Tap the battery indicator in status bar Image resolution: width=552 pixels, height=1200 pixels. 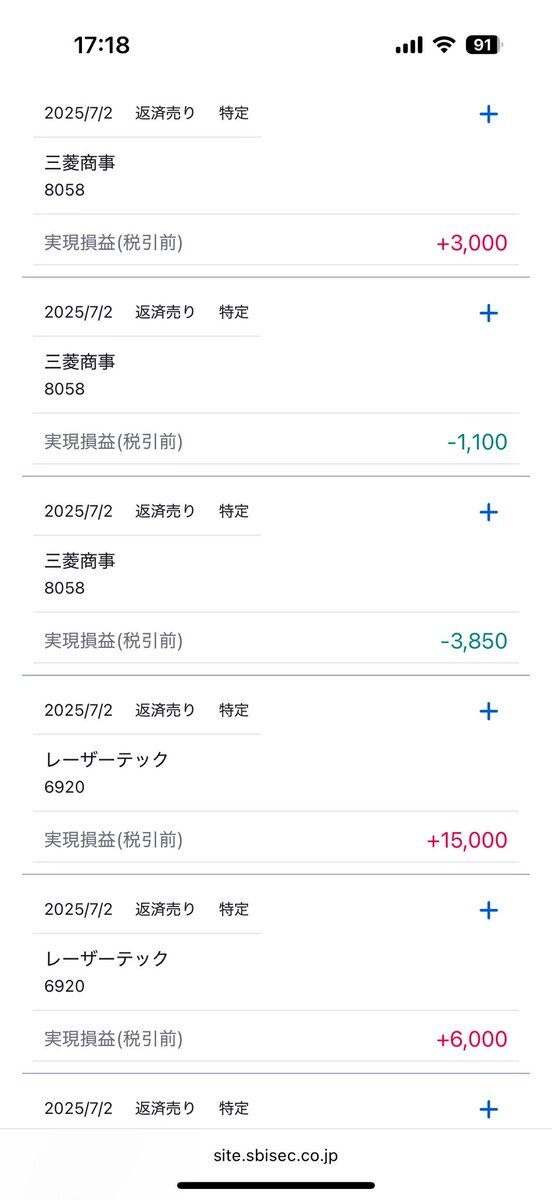pos(484,45)
